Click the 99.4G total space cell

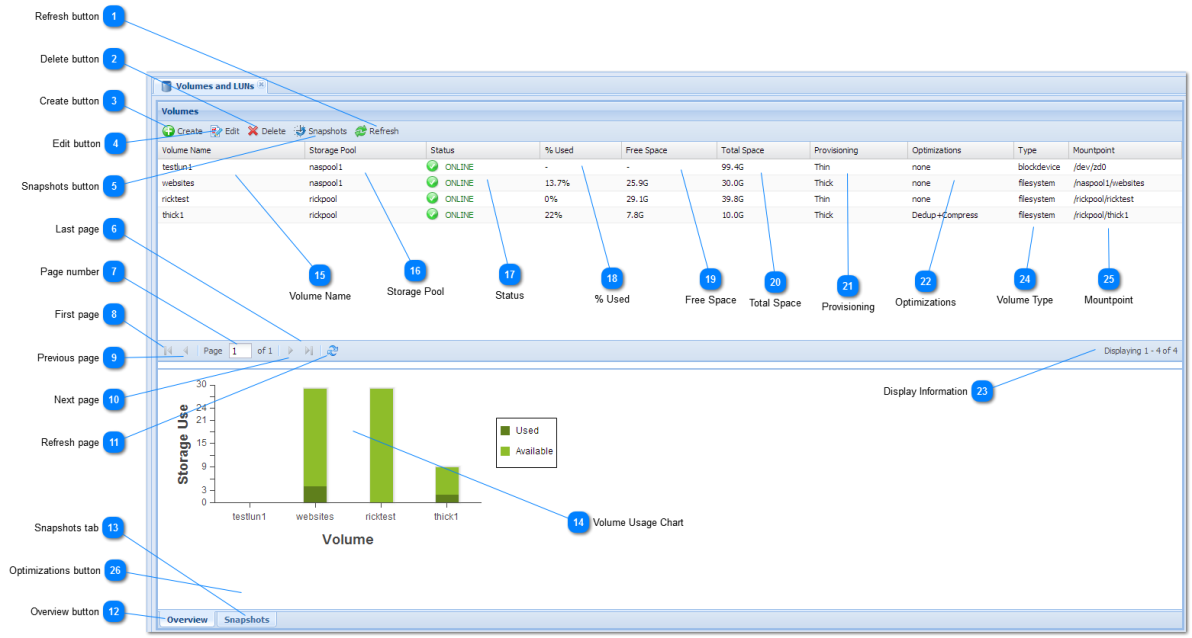(x=732, y=167)
